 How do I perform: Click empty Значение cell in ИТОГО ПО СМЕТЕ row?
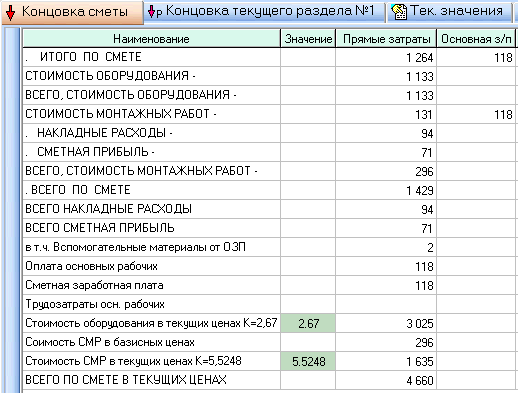click(308, 57)
